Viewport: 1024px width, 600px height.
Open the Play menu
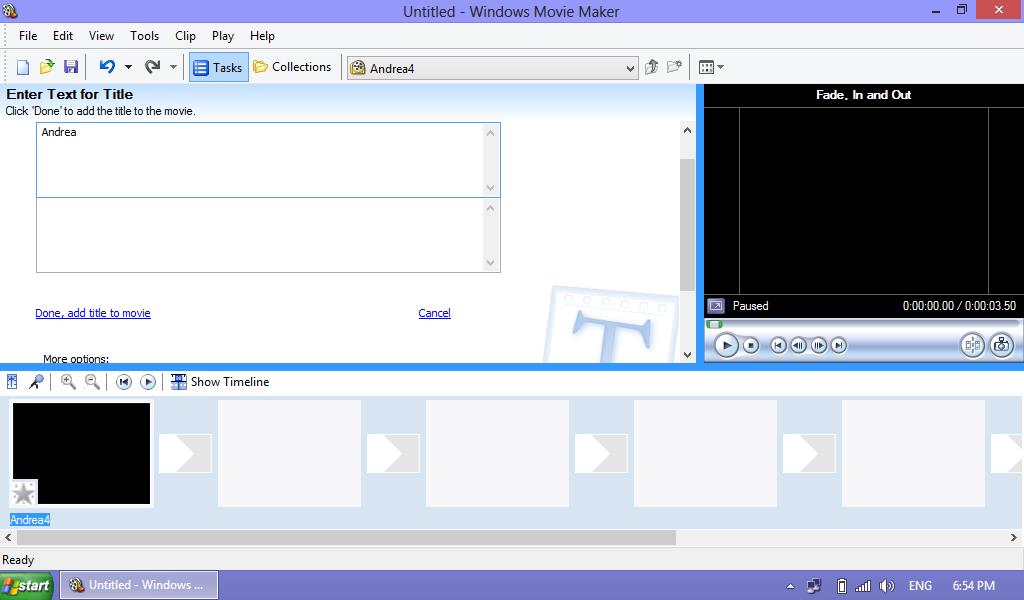pos(223,36)
